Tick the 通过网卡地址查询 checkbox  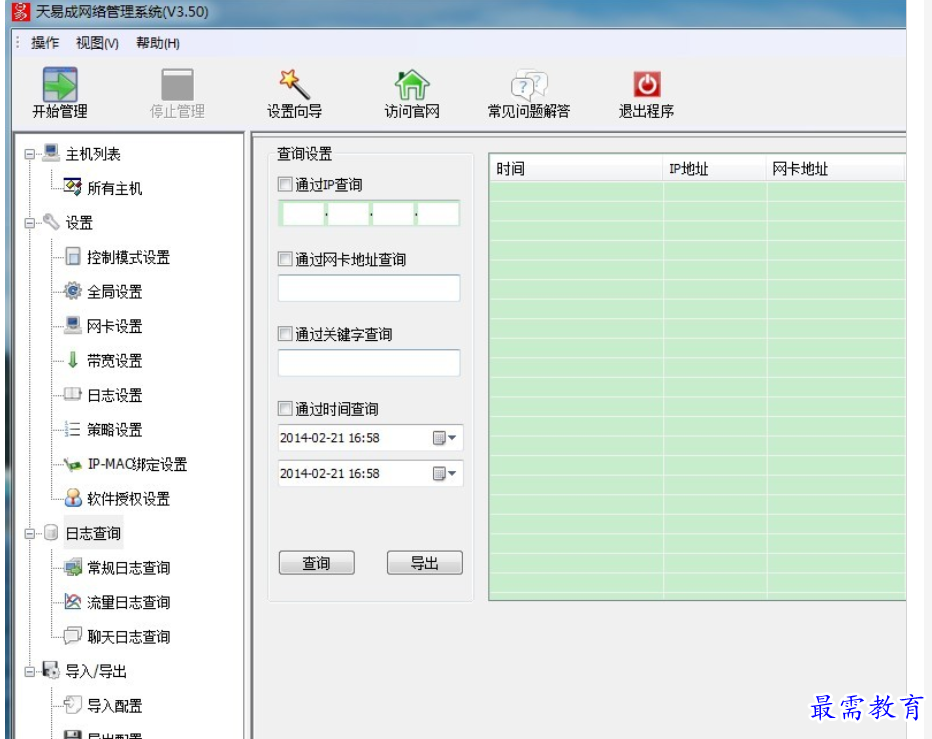(x=286, y=260)
